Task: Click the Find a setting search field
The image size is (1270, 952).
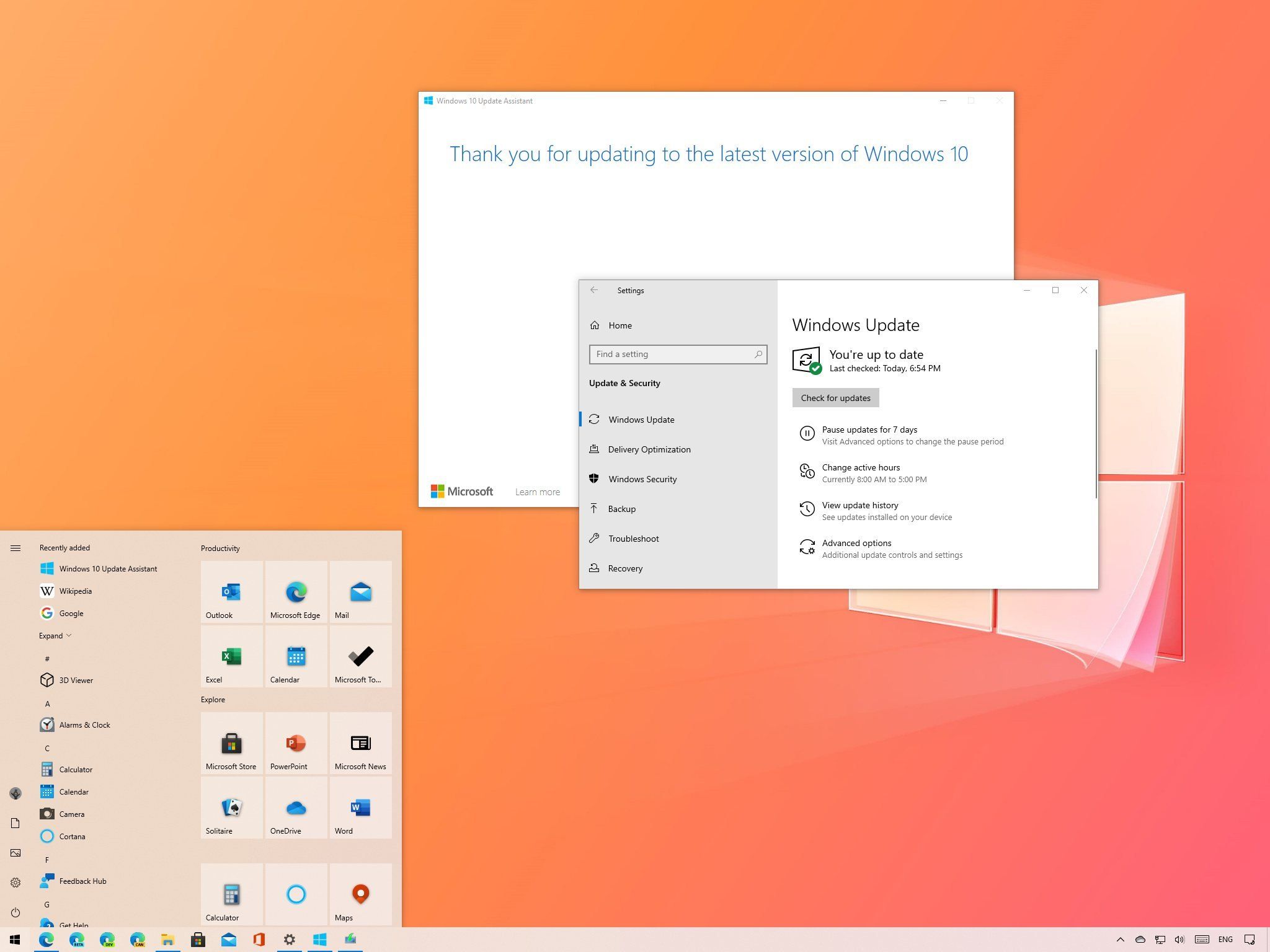Action: (678, 354)
